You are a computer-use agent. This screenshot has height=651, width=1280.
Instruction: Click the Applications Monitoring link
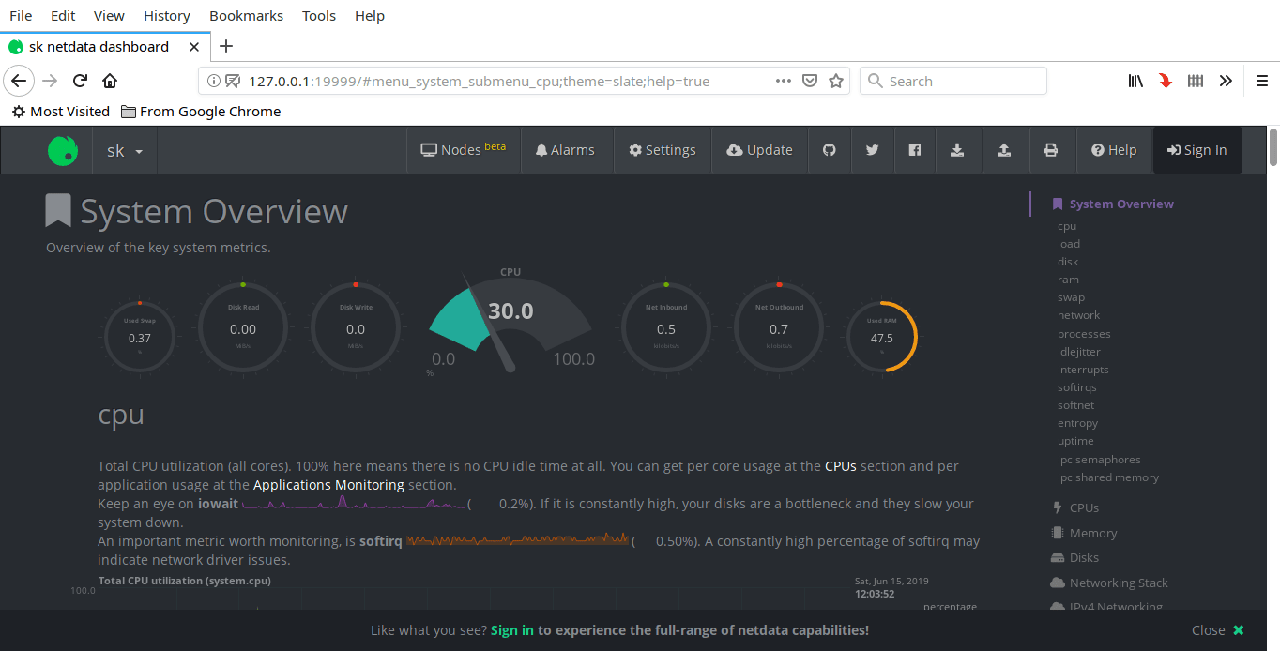click(328, 485)
